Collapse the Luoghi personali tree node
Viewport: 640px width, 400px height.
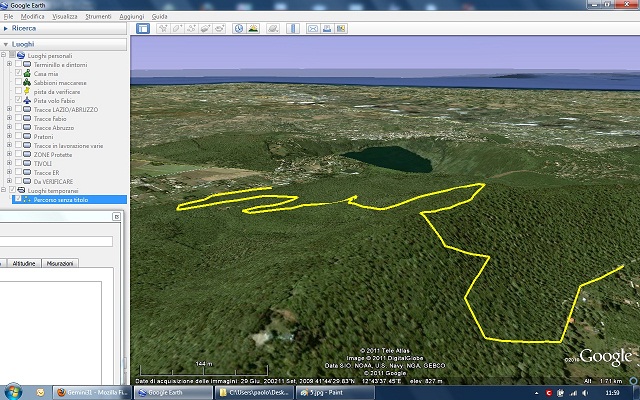3,55
